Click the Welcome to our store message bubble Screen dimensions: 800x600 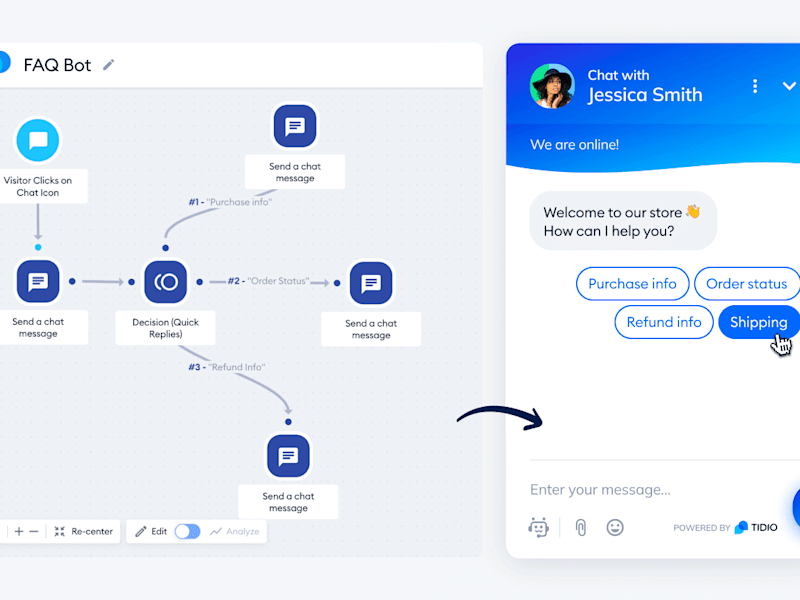click(x=623, y=221)
